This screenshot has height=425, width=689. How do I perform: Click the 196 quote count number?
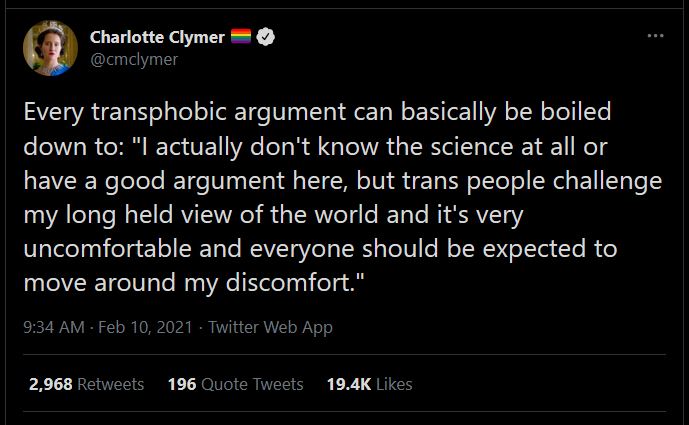pyautogui.click(x=181, y=384)
